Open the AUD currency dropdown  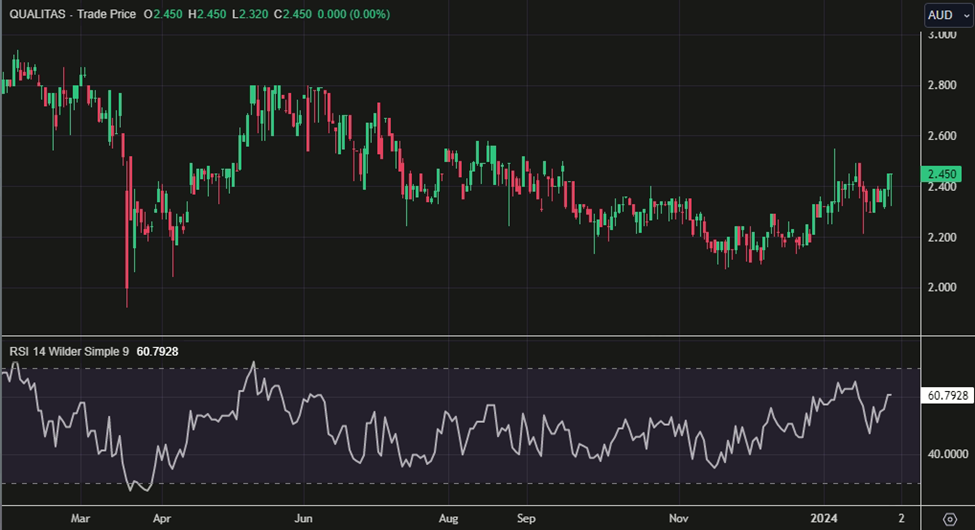[x=948, y=15]
